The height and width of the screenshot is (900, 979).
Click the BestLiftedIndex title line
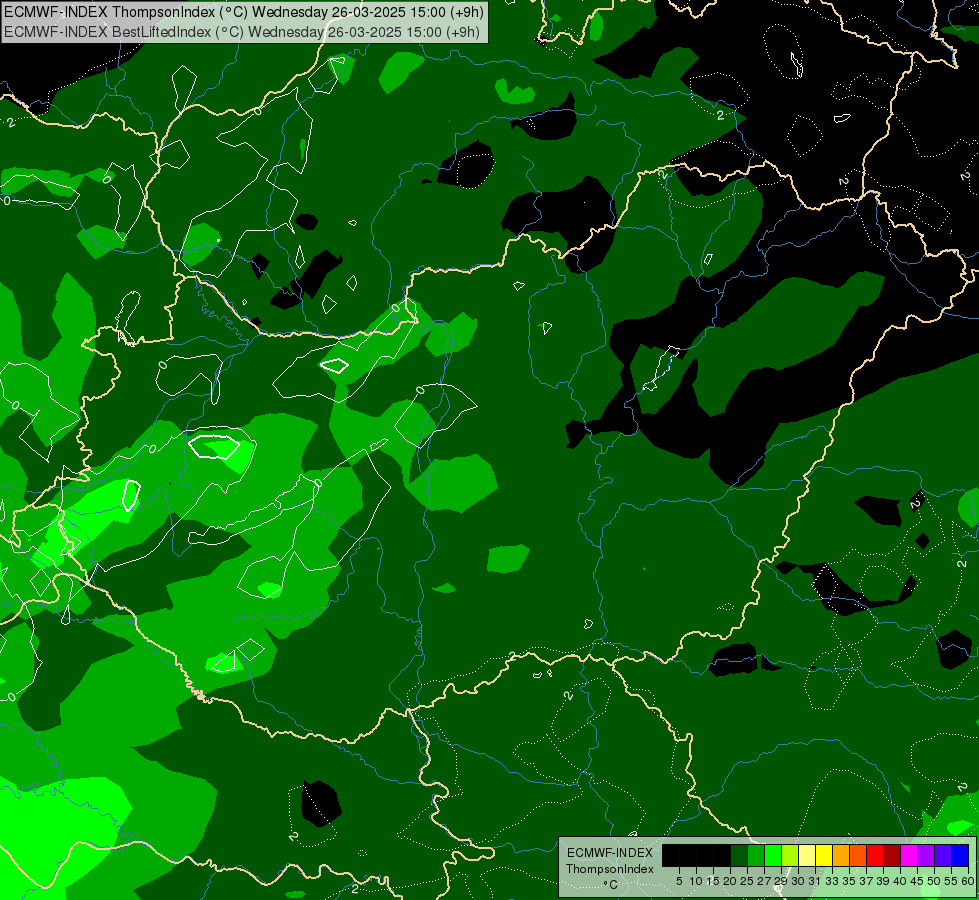coord(242,32)
